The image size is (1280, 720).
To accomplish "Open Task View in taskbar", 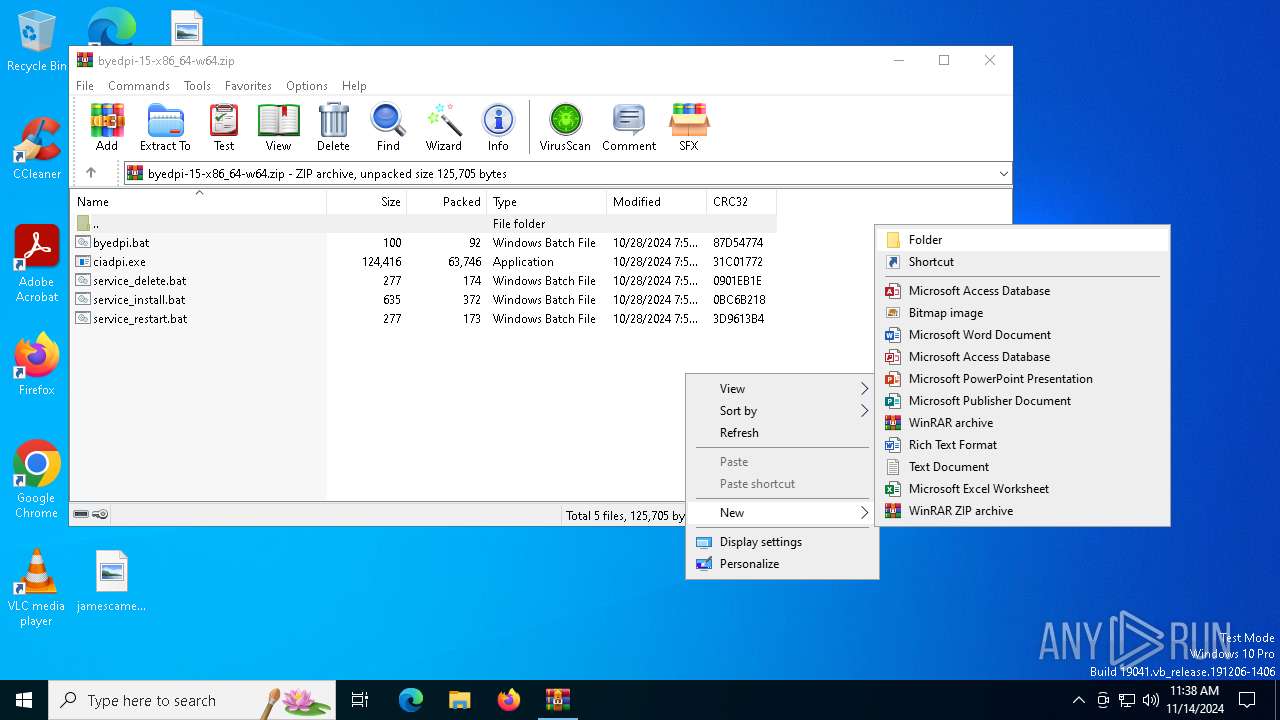I will coord(360,700).
